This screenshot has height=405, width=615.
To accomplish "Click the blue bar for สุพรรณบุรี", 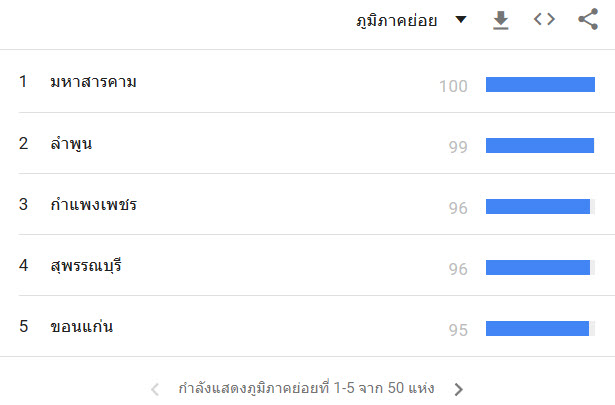I will click(x=538, y=268).
